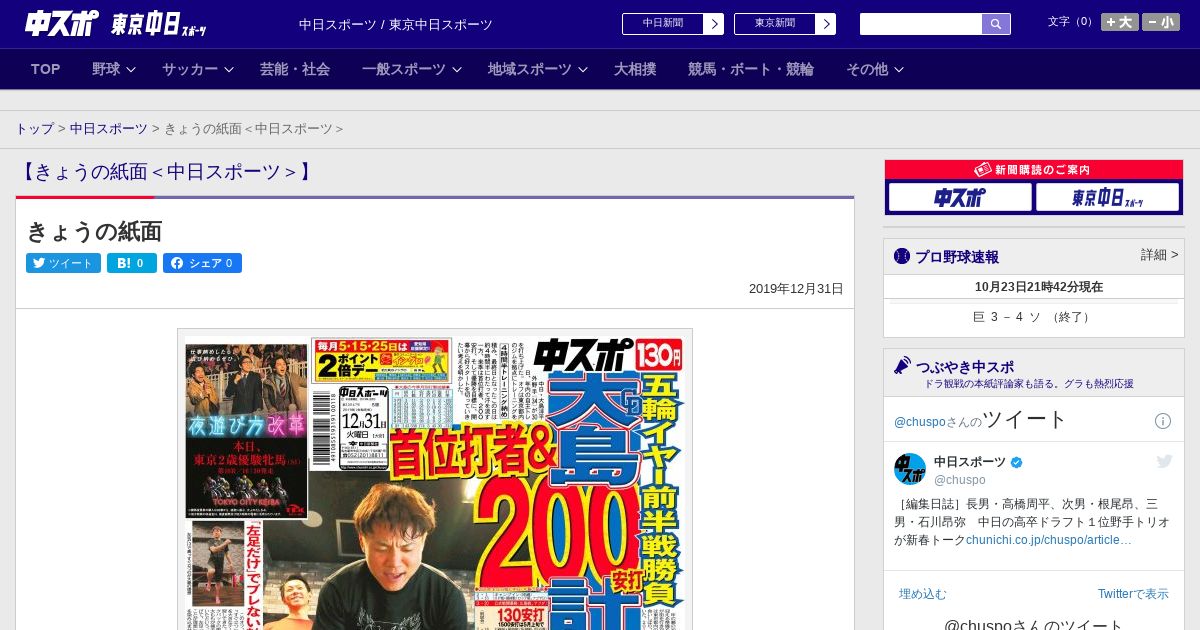Click the 詳細 > link

tap(1159, 255)
